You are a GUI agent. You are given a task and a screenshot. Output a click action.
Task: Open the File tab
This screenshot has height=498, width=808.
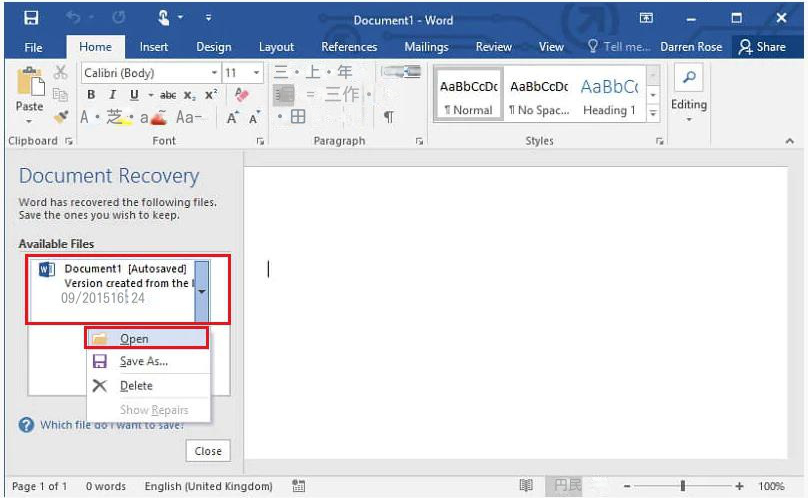tap(33, 47)
